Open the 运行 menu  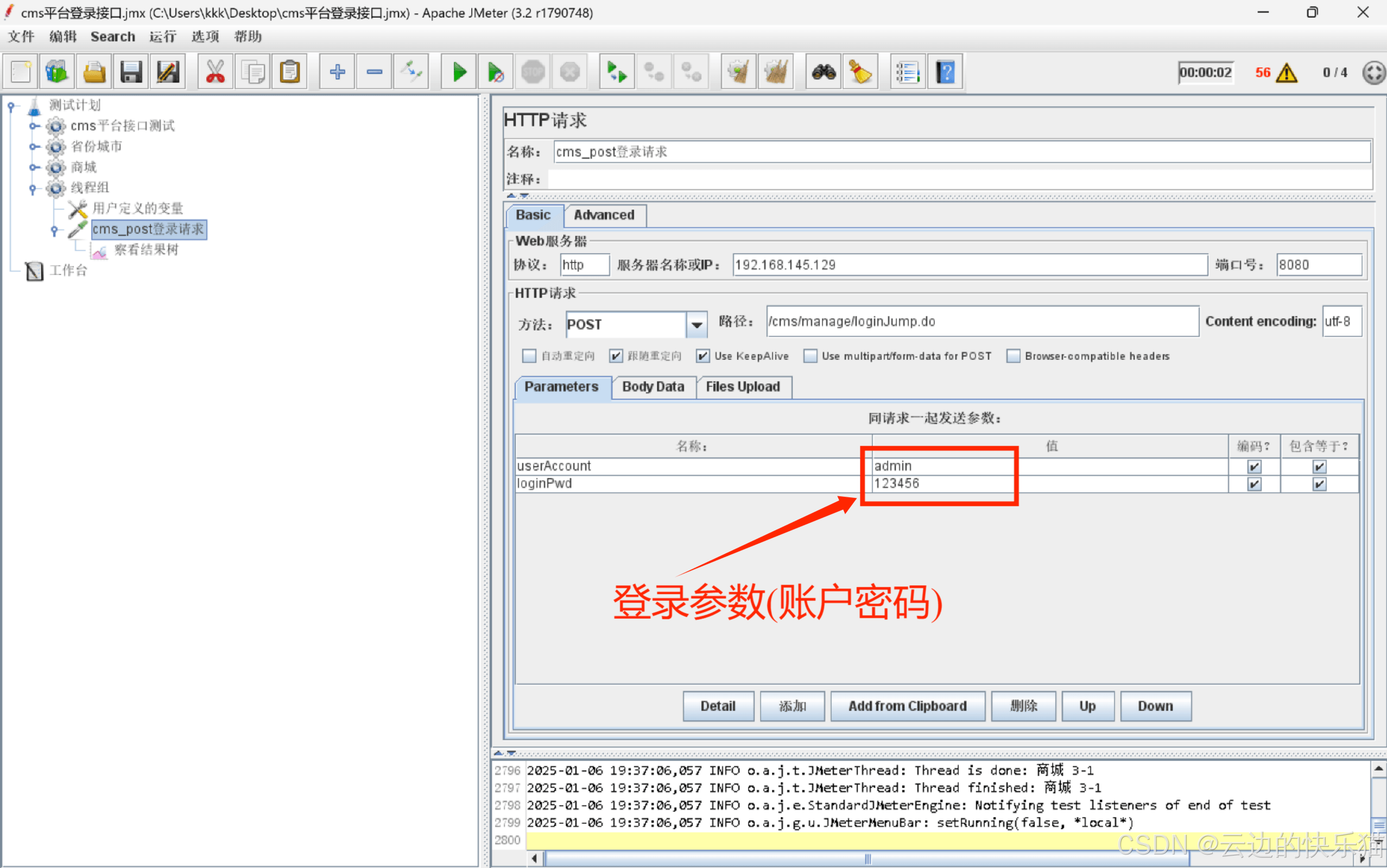162,37
